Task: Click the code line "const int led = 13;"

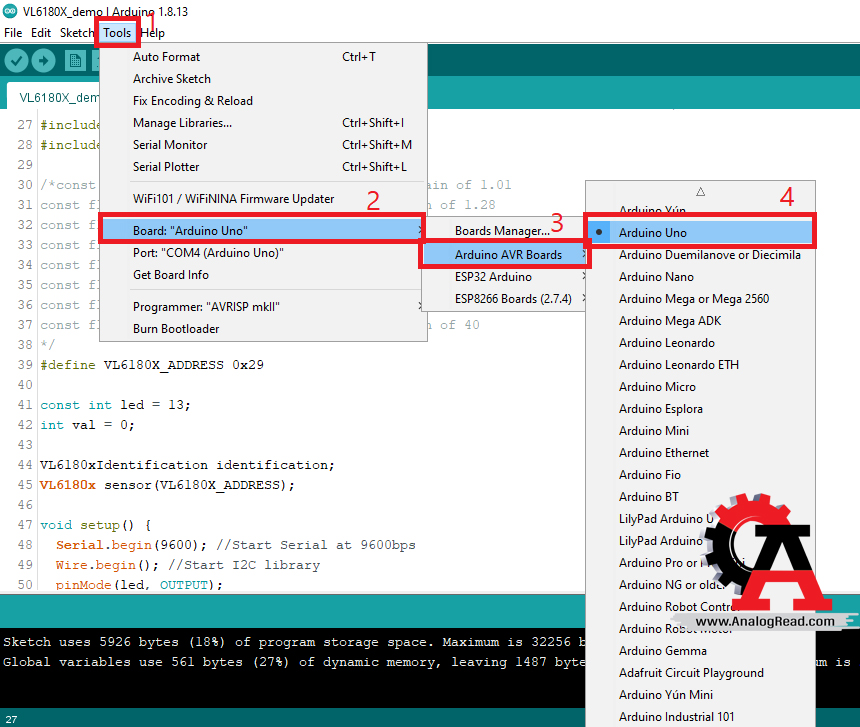Action: [115, 405]
